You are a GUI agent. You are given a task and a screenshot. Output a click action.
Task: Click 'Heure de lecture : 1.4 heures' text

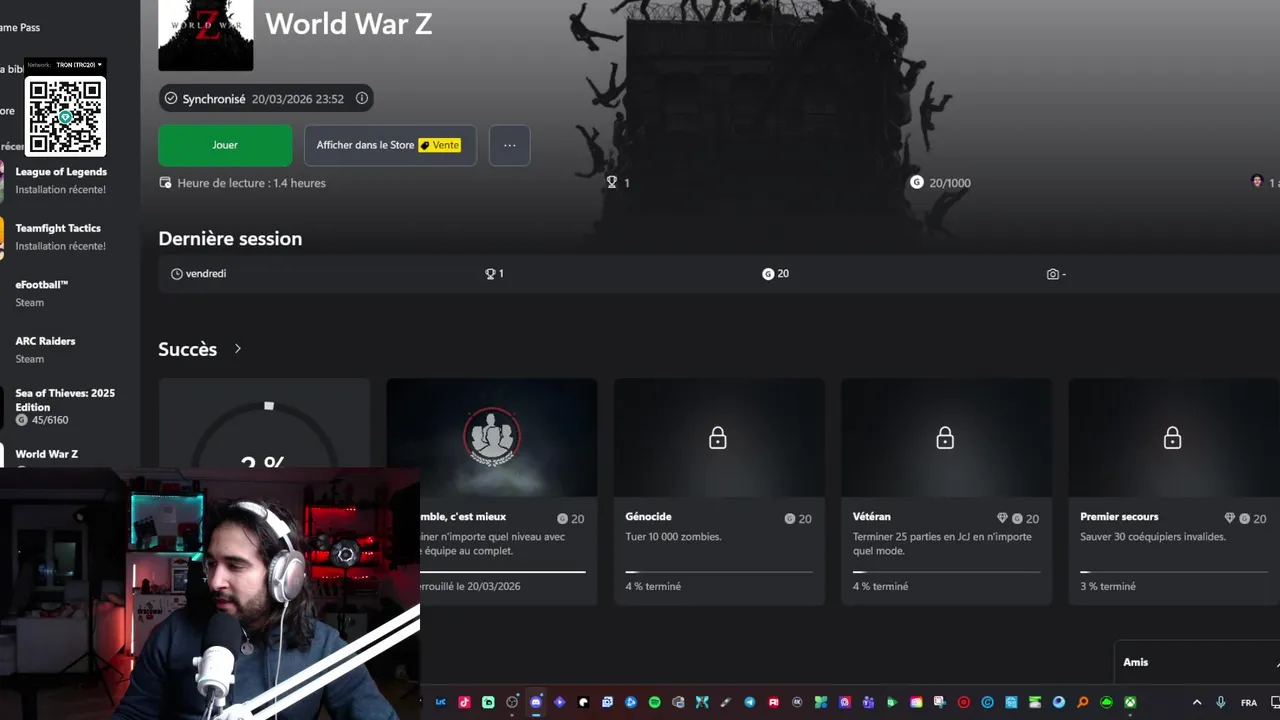pyautogui.click(x=251, y=183)
